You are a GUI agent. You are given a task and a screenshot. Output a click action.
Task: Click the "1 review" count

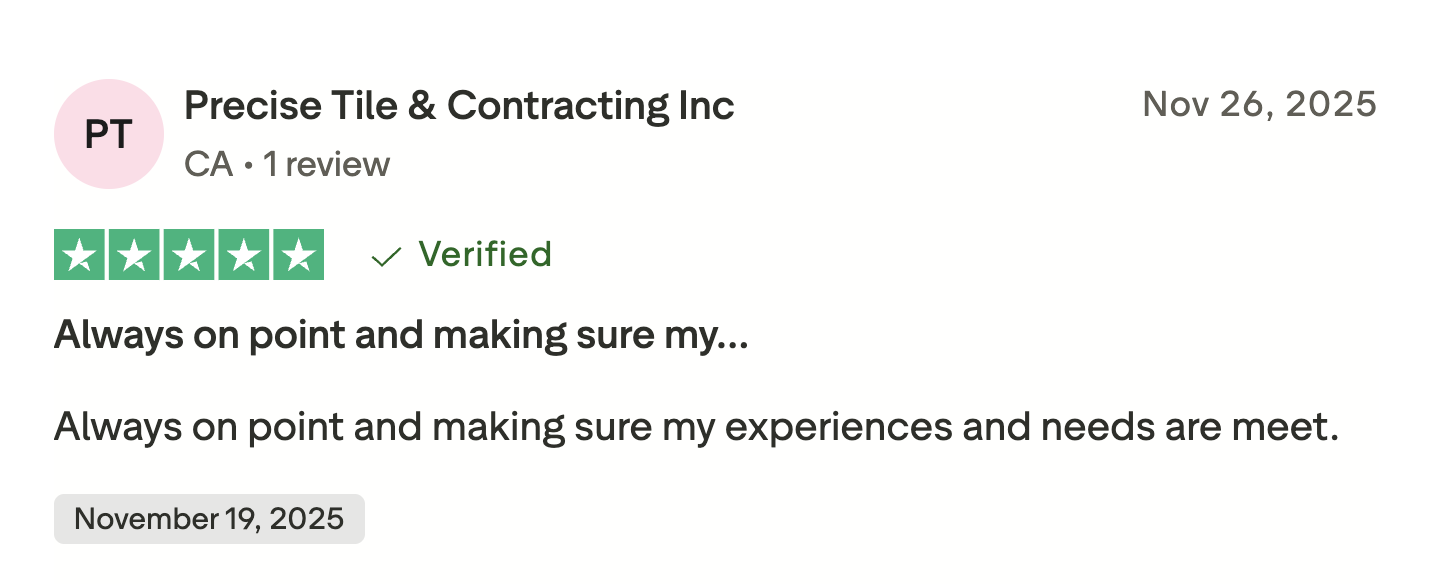[326, 164]
